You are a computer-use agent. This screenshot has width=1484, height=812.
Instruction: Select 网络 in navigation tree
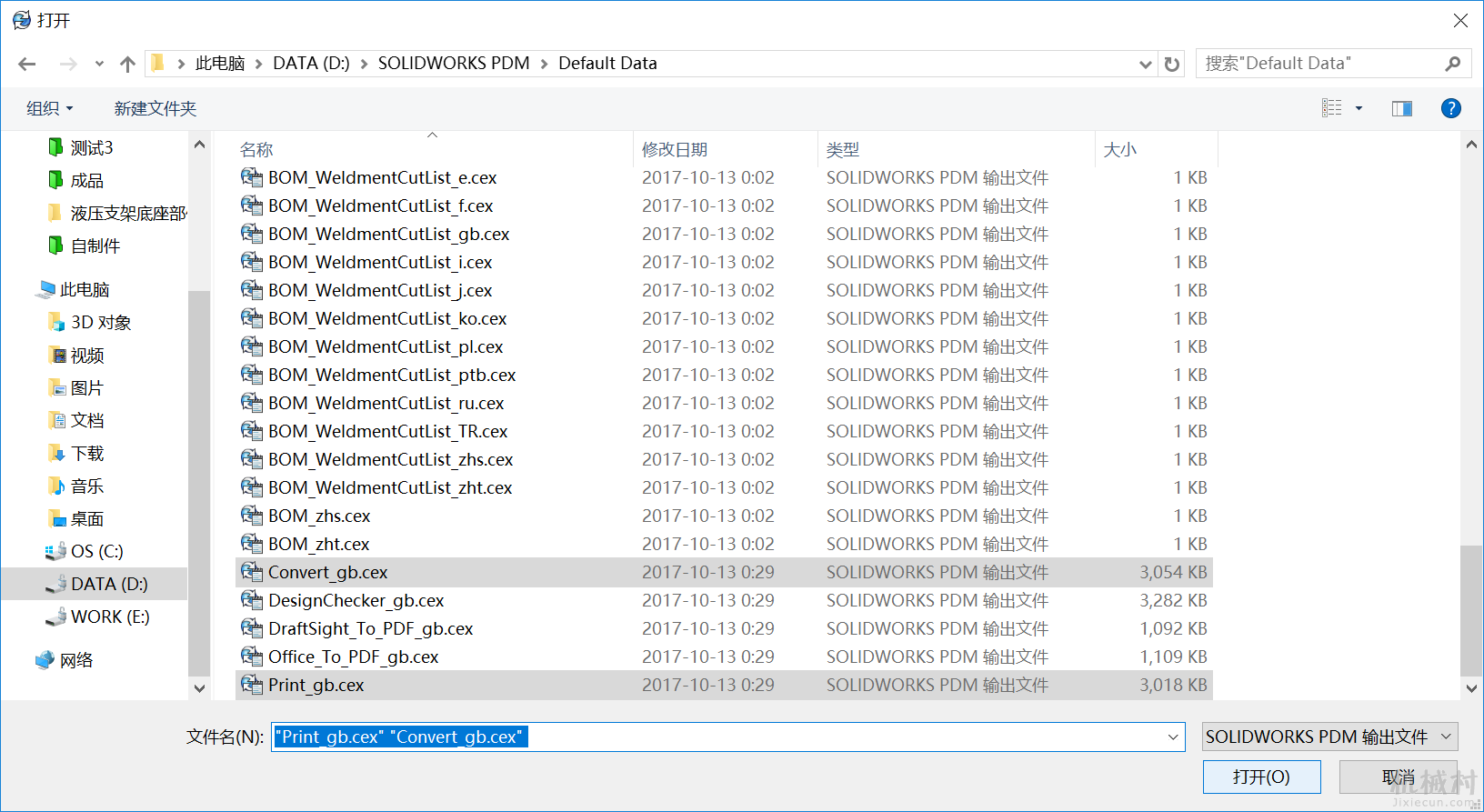coord(76,660)
